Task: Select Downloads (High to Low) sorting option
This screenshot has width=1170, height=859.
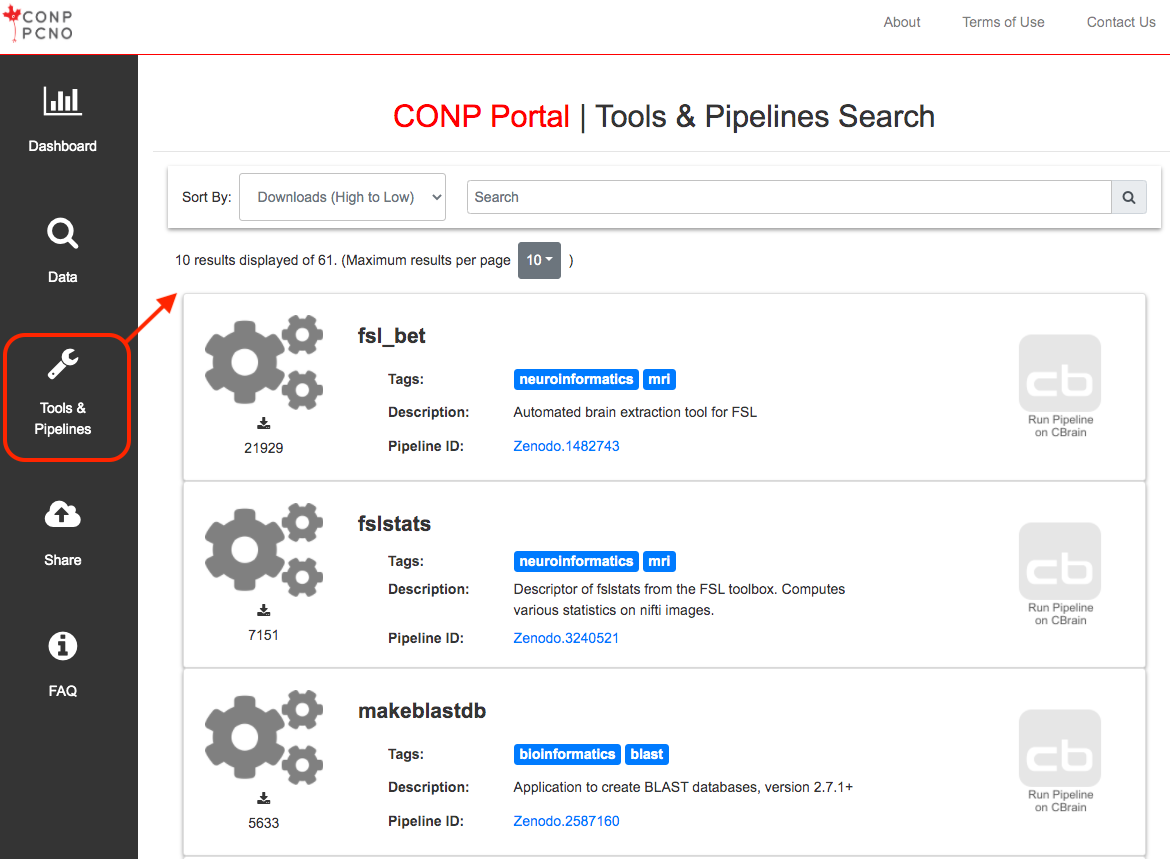Action: pos(342,197)
